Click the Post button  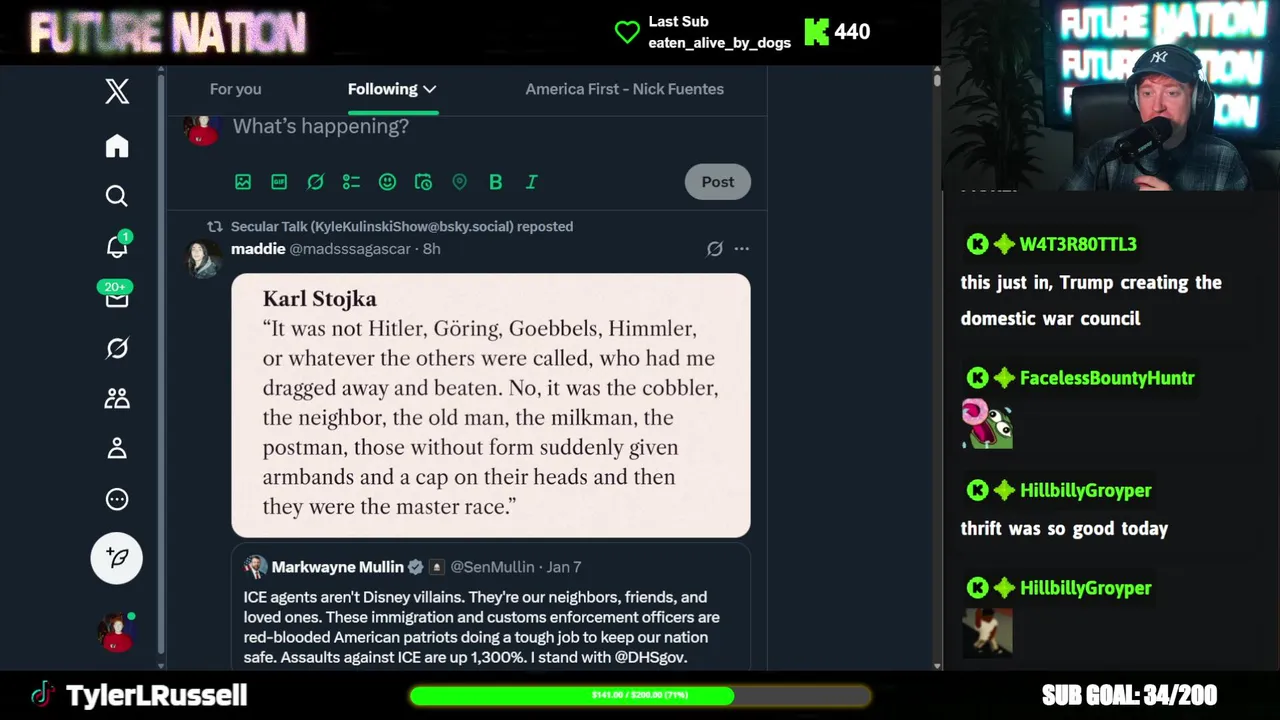point(718,182)
